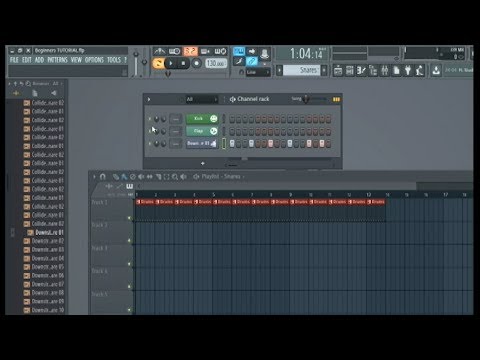Screen dimensions: 480x360
Task: Select the playlist slip tool
Action: click(150, 177)
